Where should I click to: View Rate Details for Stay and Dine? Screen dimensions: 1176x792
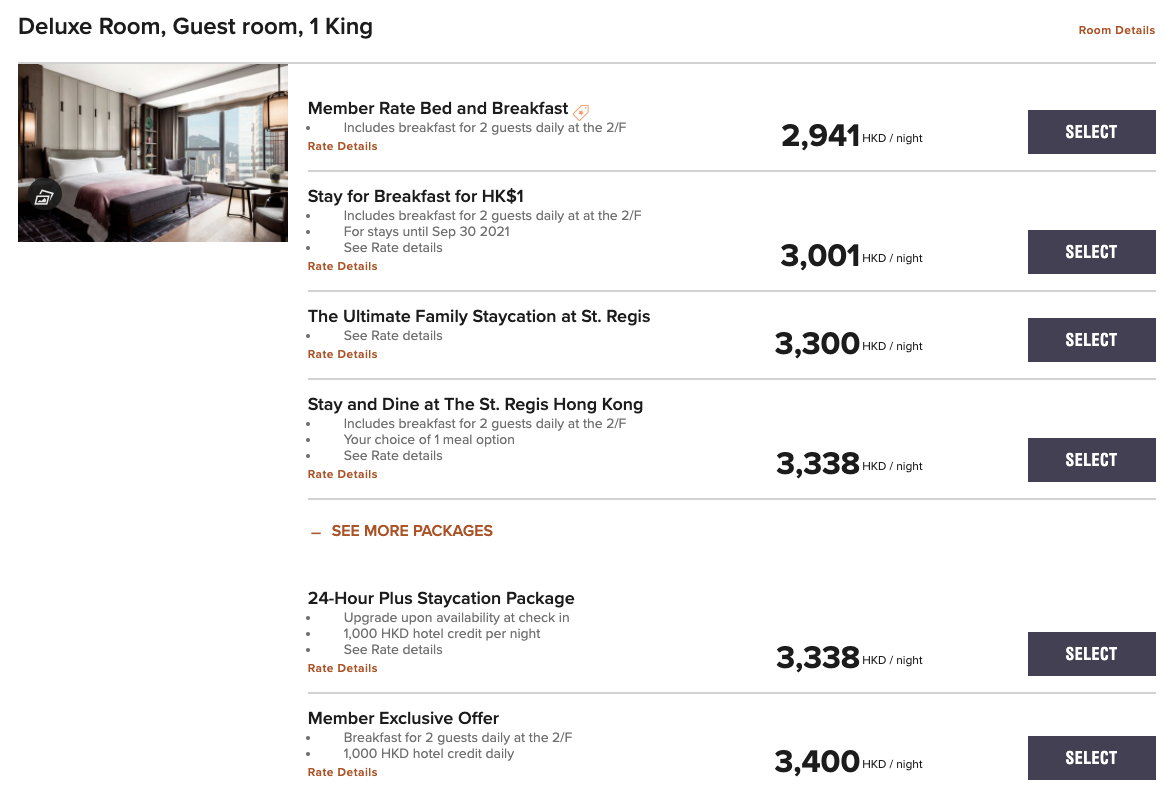pos(342,474)
